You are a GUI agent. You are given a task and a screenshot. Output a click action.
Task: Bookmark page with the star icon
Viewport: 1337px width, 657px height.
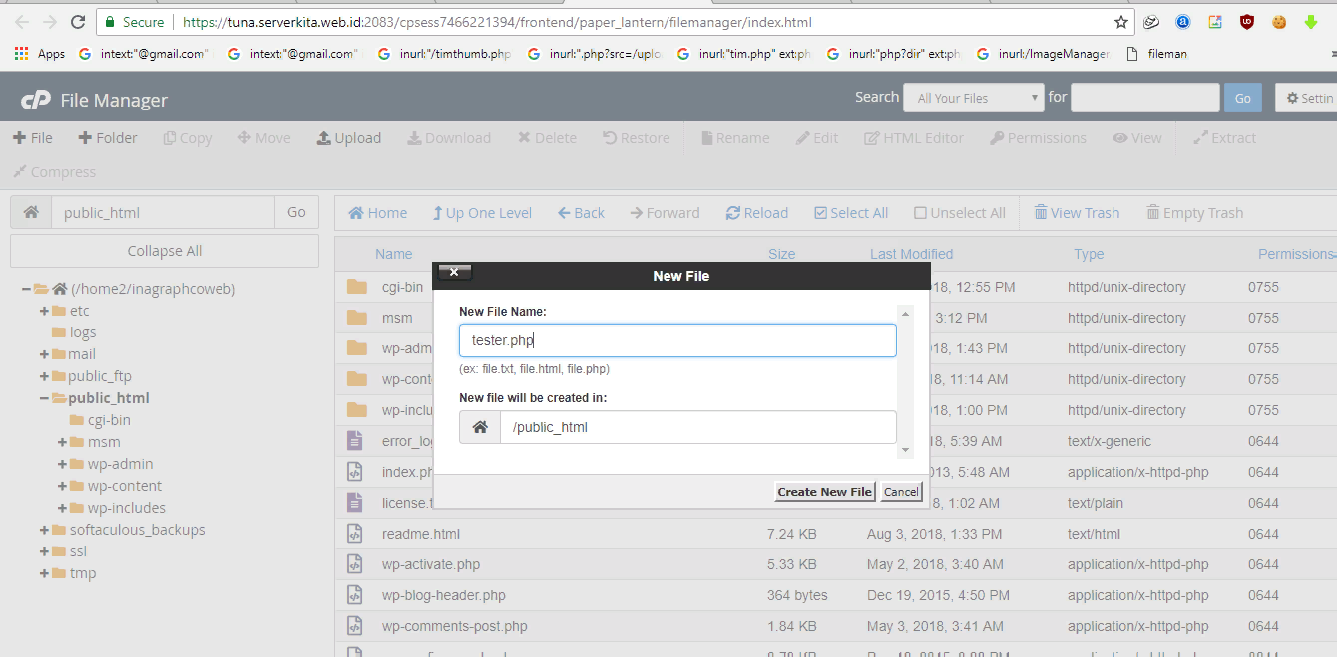coord(1121,22)
